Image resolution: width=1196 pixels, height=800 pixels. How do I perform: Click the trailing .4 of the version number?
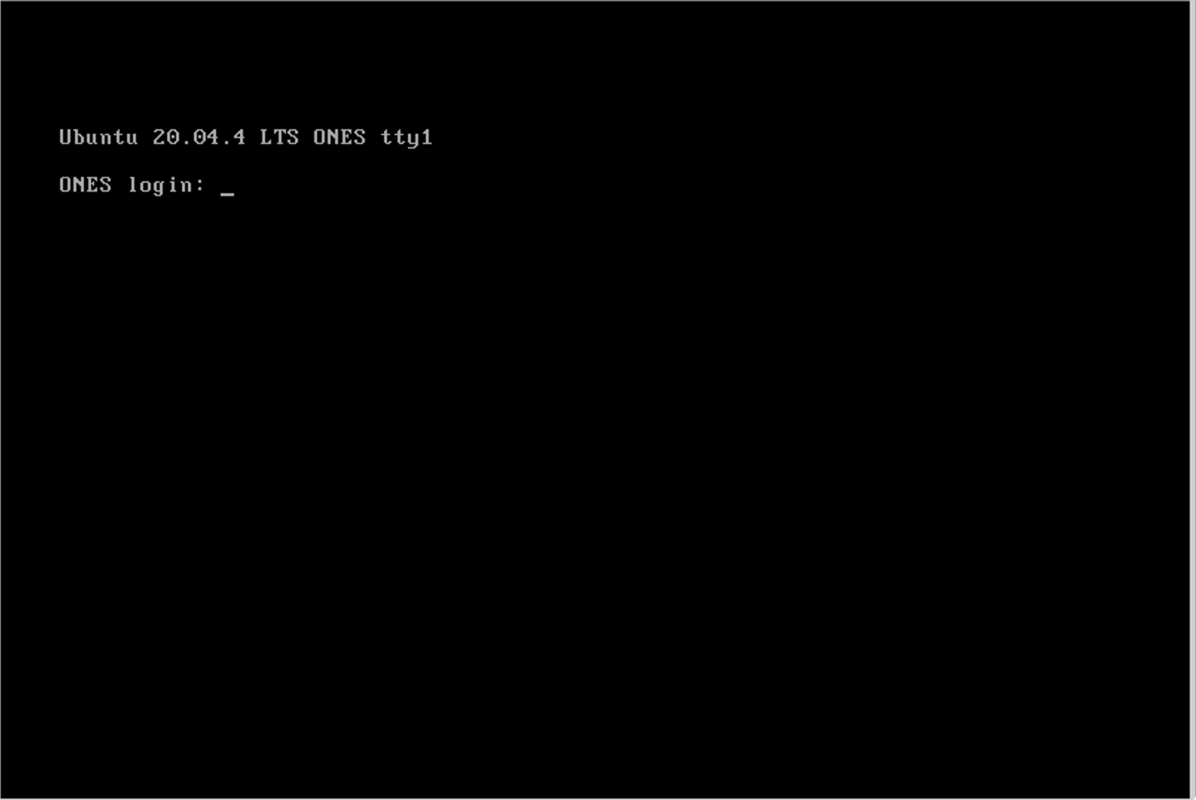click(x=233, y=137)
